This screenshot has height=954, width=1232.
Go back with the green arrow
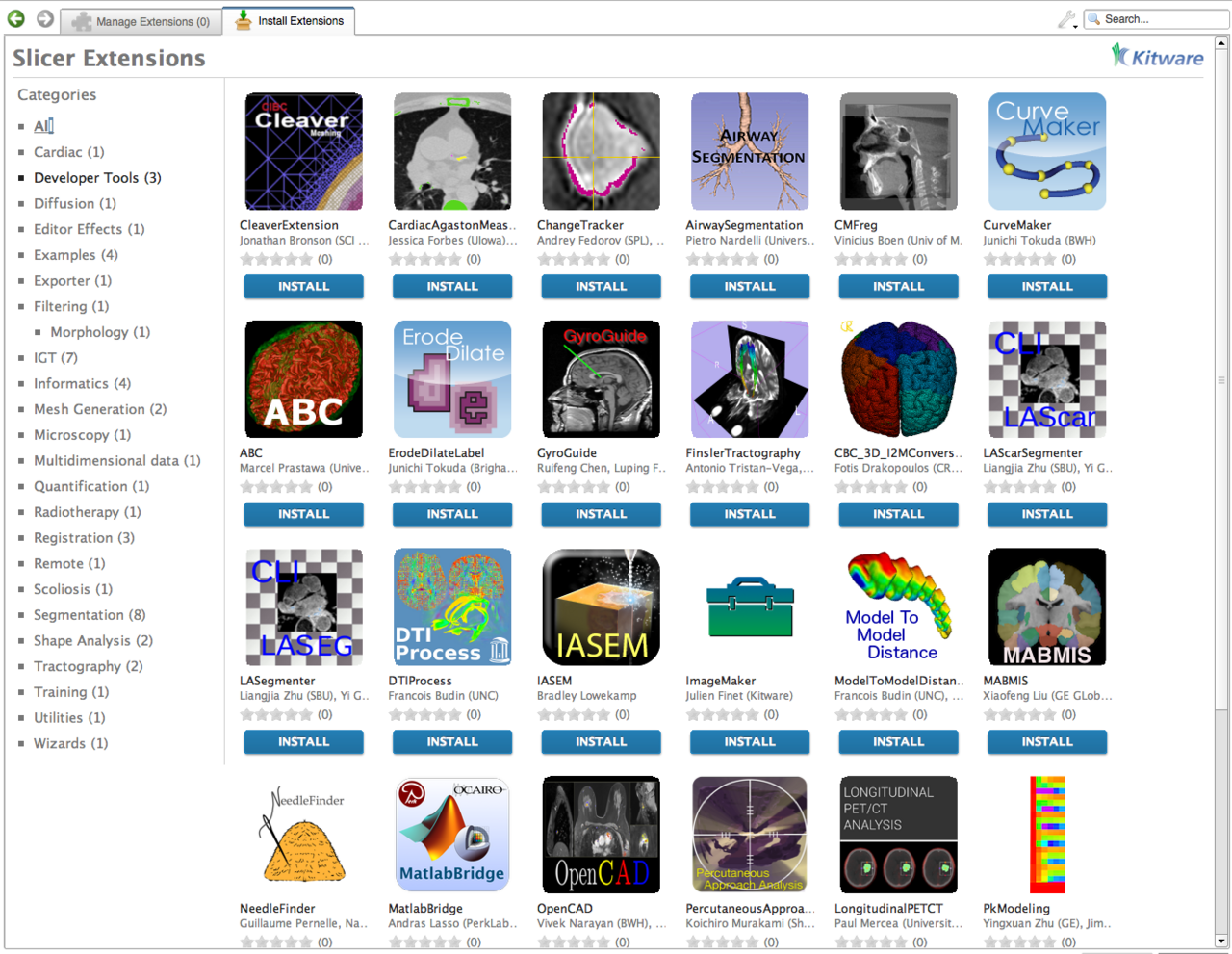(x=16, y=19)
